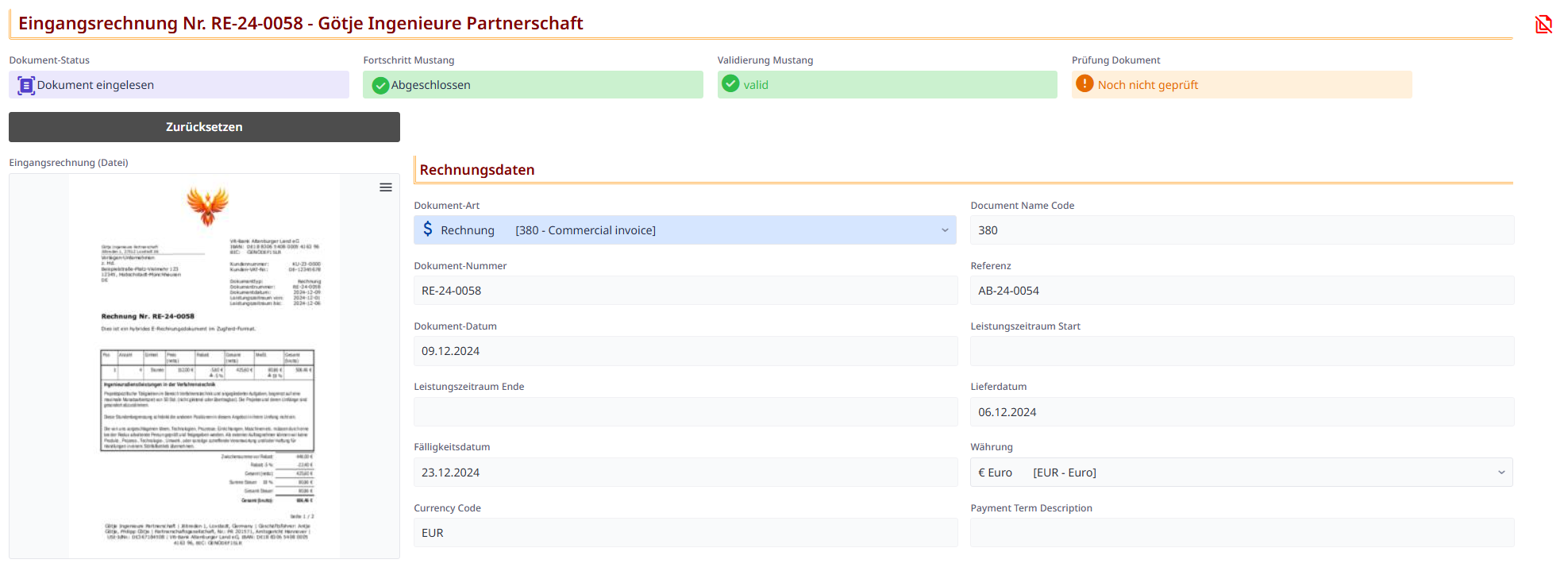This screenshot has height=571, width=1568.
Task: Click the Fälligkeitsdatum field 23.12.2024
Action: [x=685, y=473]
